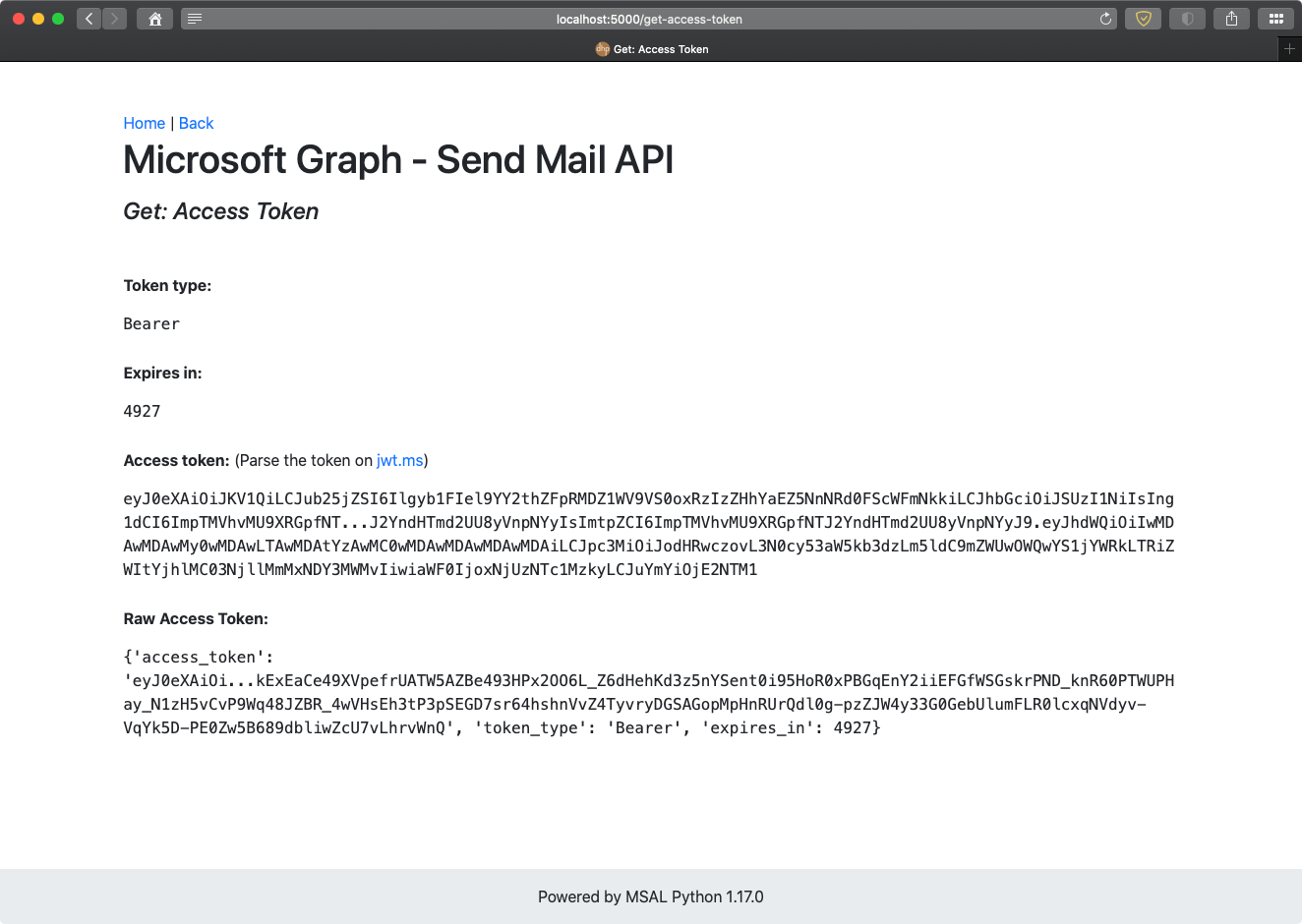
Task: Open the Back link
Action: click(196, 123)
